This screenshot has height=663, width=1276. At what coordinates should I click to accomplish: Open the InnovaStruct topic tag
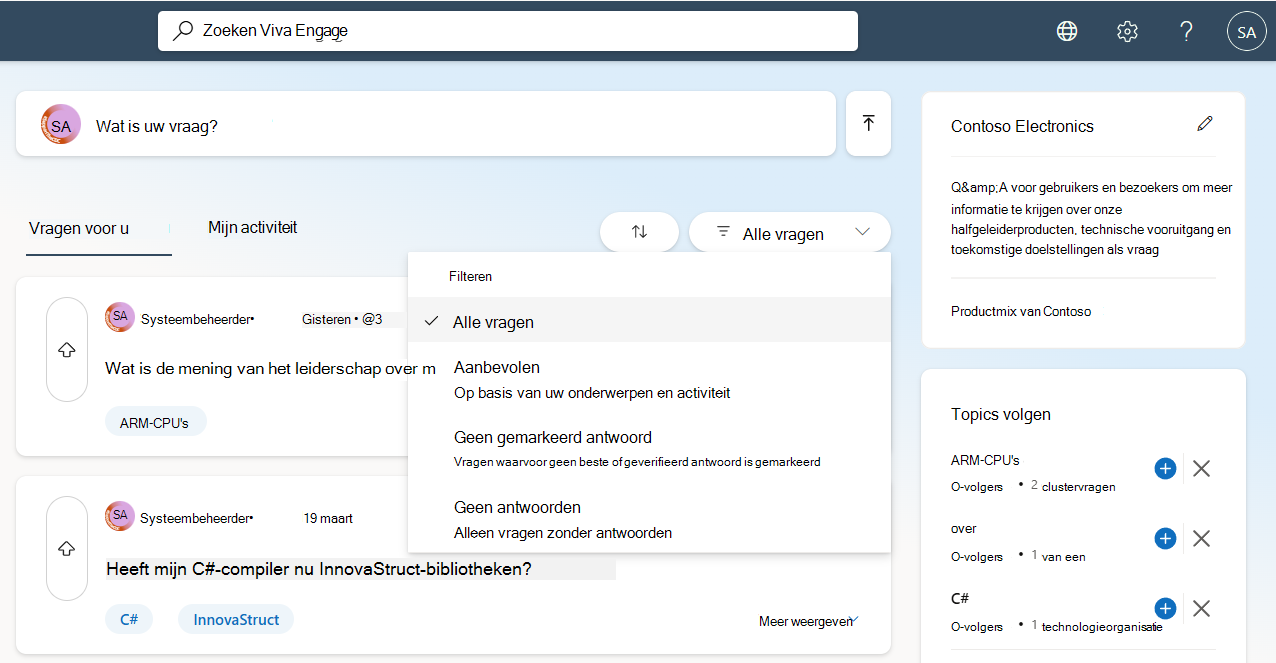click(x=236, y=619)
